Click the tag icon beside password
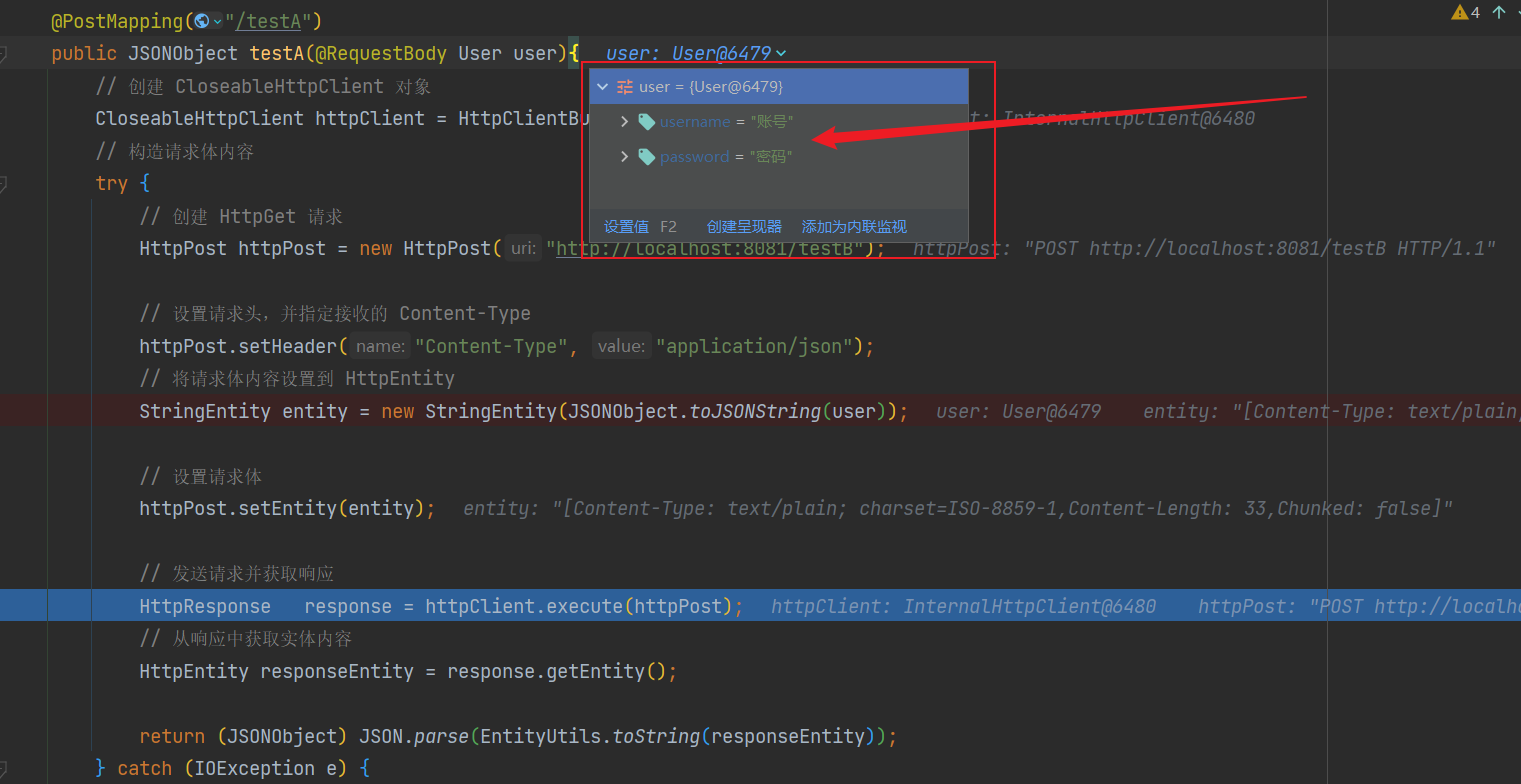 [x=646, y=156]
